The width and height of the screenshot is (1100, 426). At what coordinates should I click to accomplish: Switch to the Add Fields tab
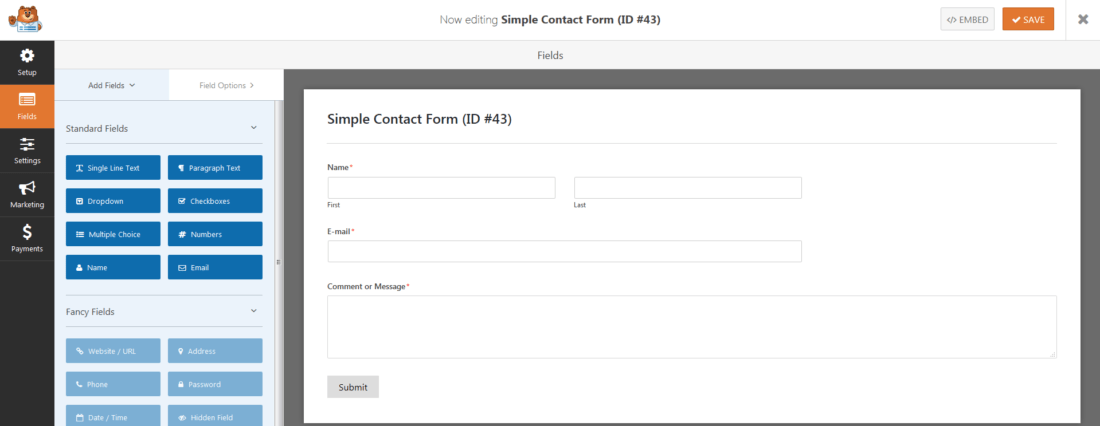pos(112,85)
